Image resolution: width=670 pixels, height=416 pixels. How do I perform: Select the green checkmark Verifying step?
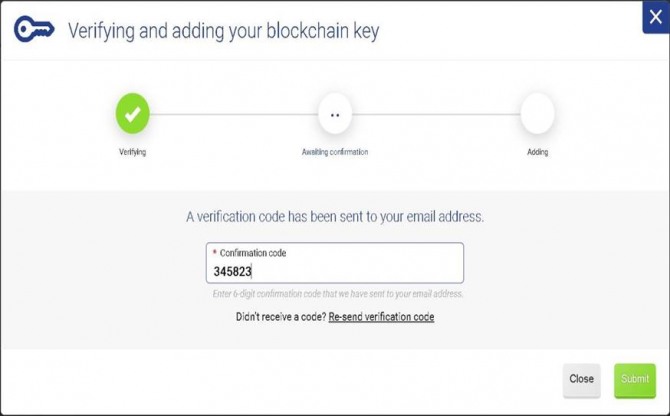pos(132,114)
